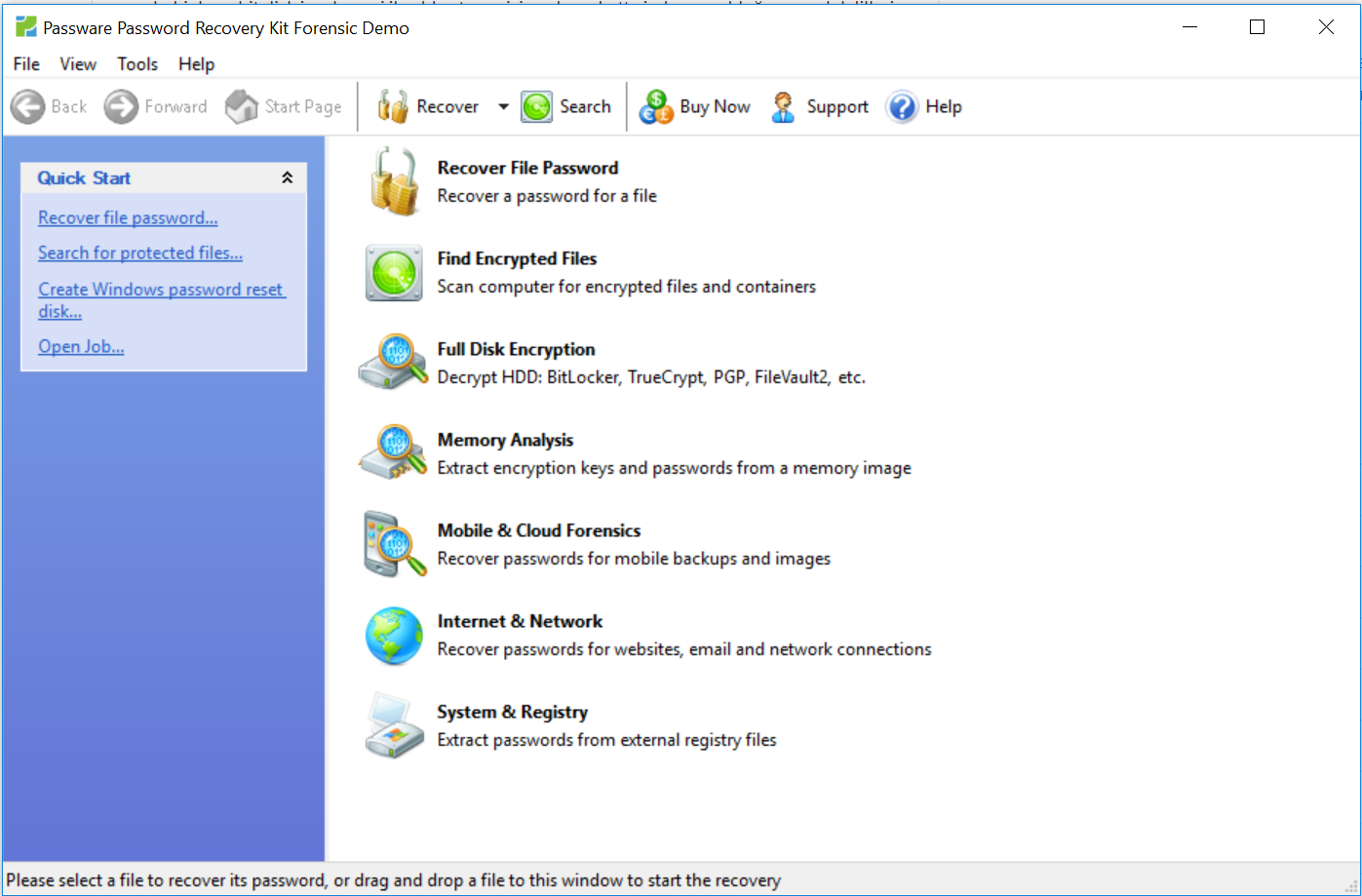Click the 'Recover file password...' link
The image size is (1362, 896).
[128, 217]
